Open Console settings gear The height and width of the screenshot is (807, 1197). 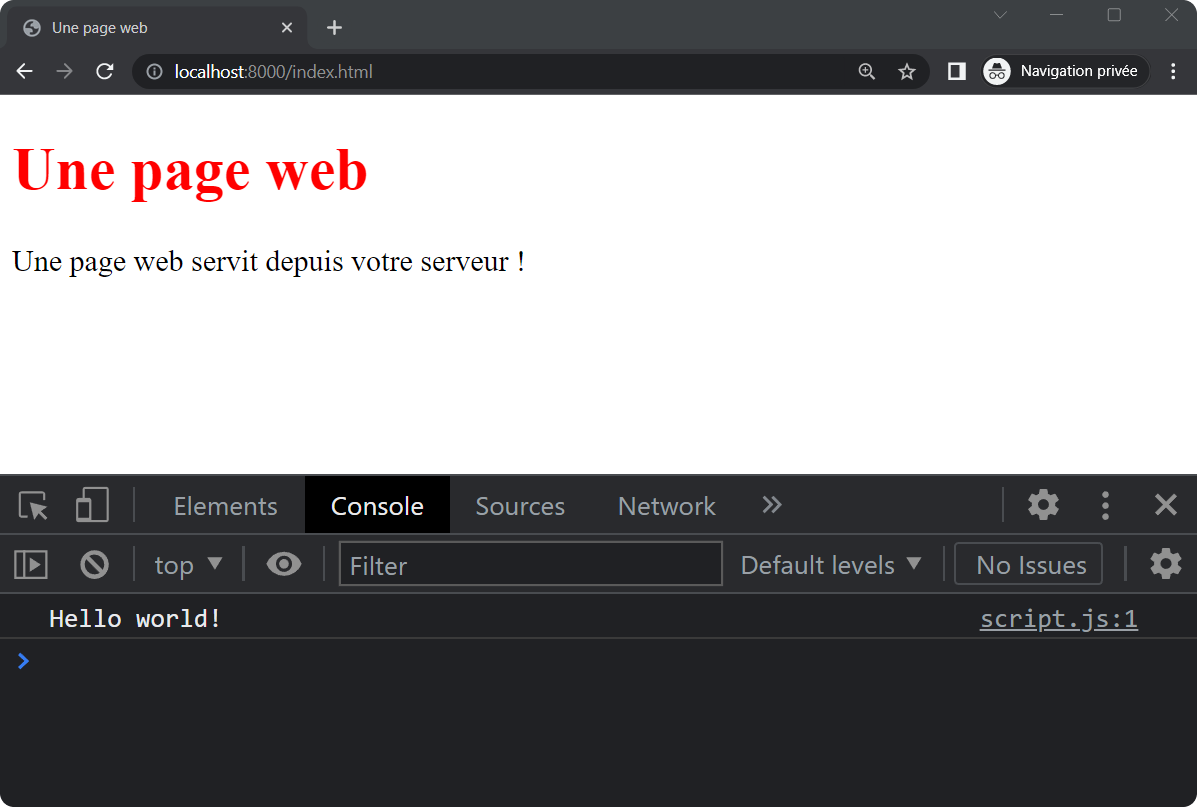1166,564
